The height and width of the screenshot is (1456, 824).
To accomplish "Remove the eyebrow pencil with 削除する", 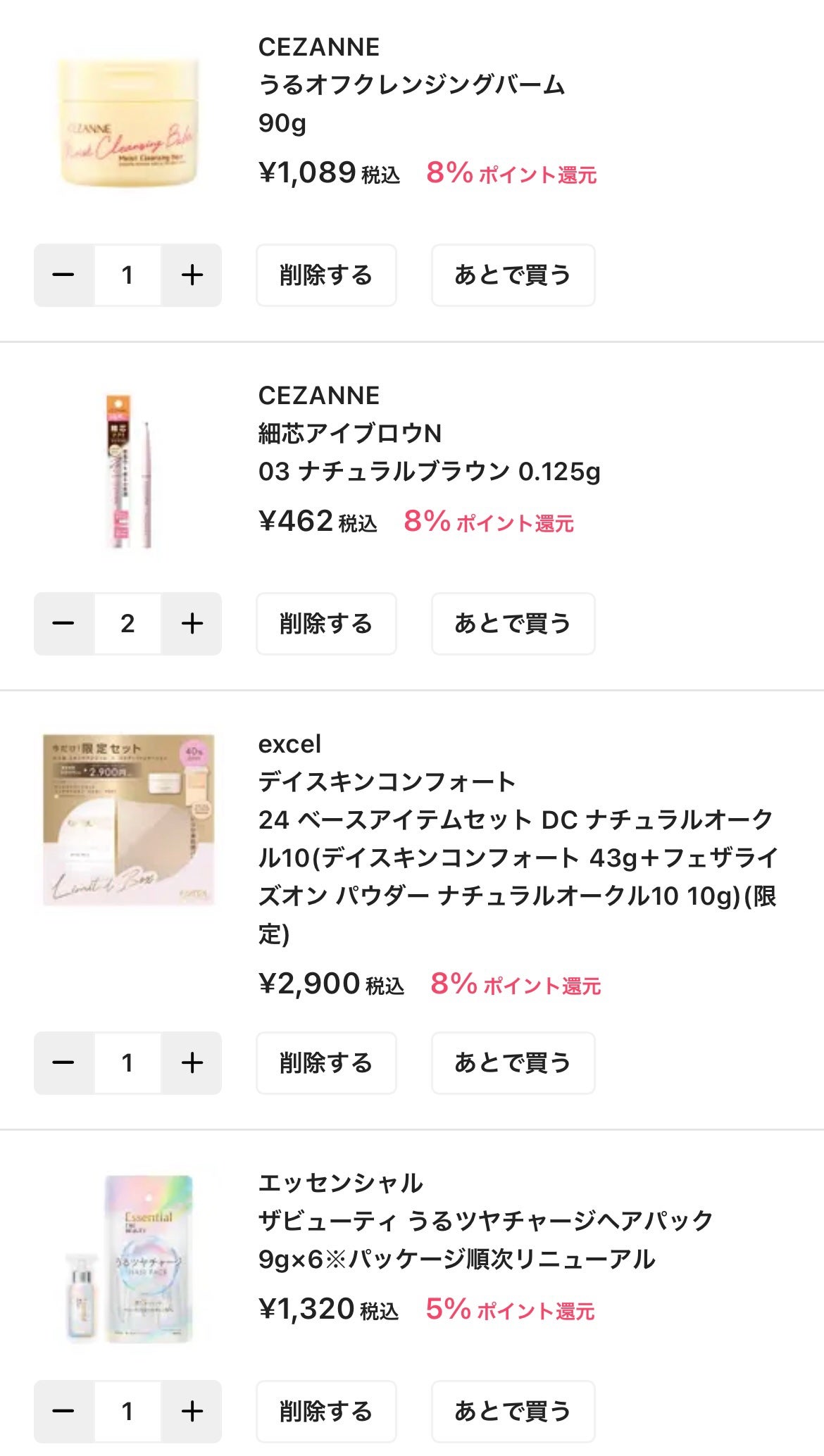I will (x=326, y=624).
